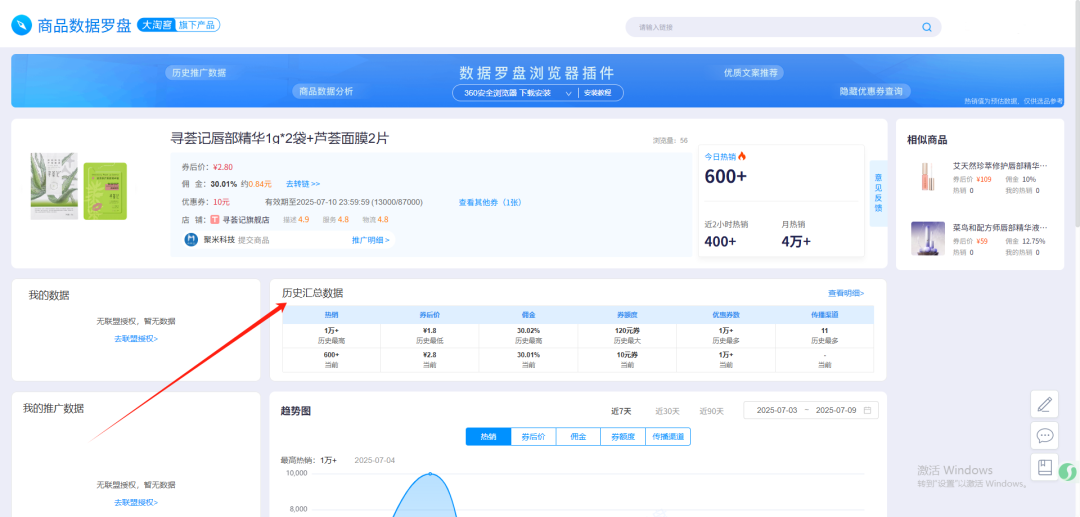Viewport: 1080px width, 517px height.
Task: Click the Tmall shop icon beside 寻荟记旗舰店
Action: [x=216, y=220]
